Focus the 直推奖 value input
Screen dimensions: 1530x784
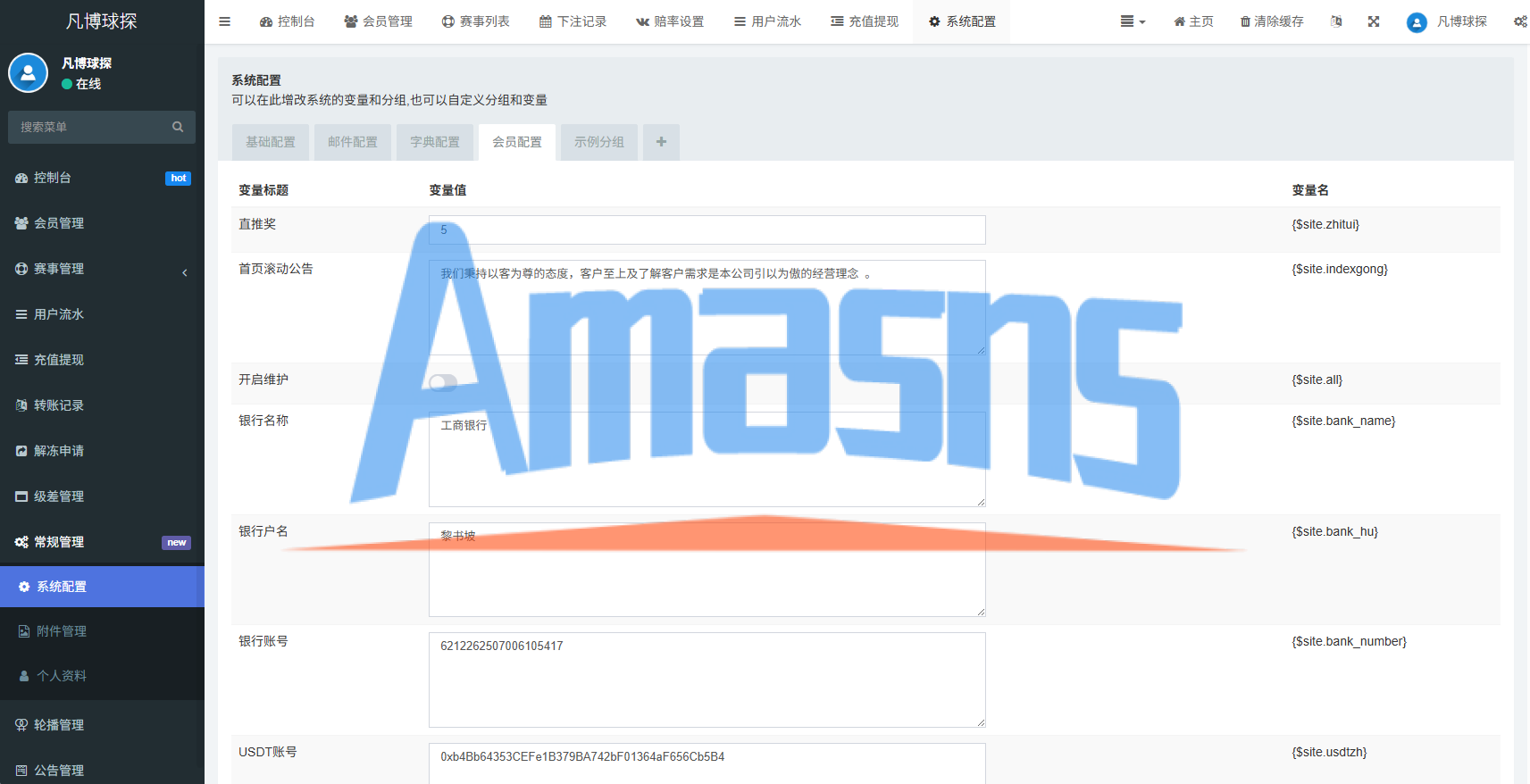(x=707, y=229)
